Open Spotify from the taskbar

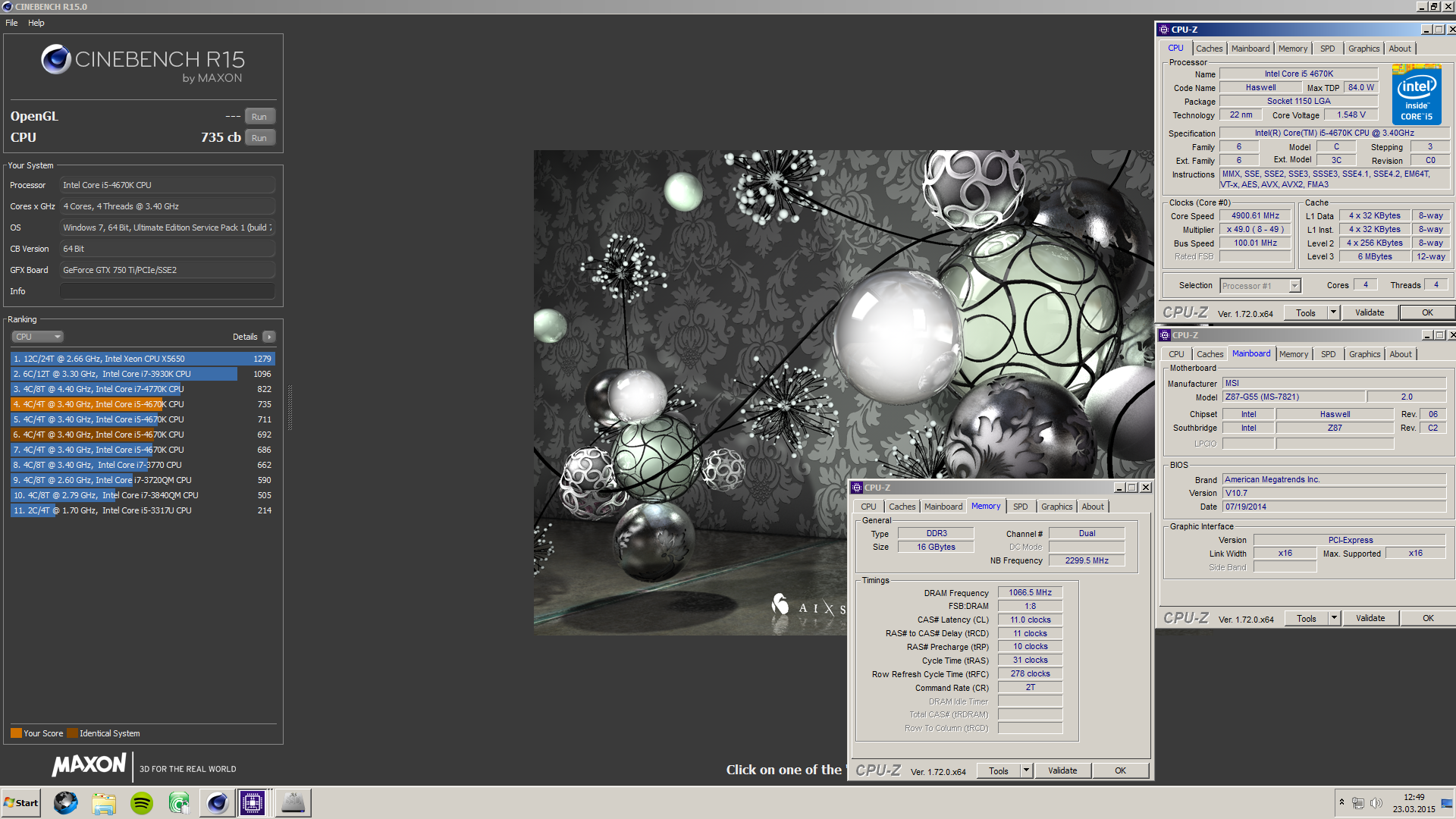pyautogui.click(x=142, y=803)
